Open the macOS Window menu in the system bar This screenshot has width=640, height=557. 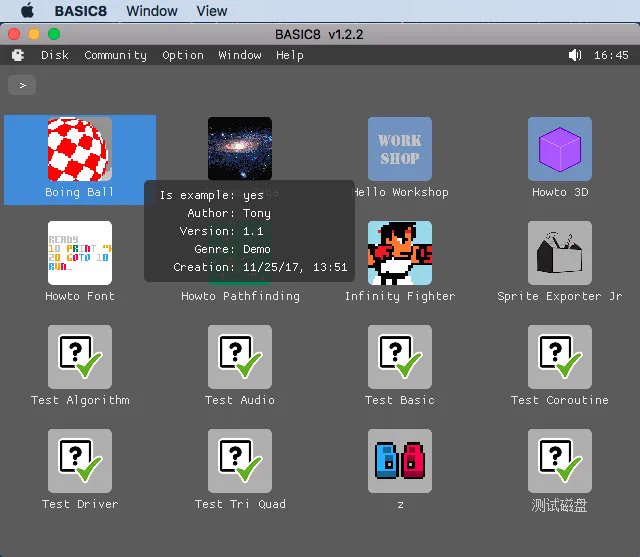(152, 11)
